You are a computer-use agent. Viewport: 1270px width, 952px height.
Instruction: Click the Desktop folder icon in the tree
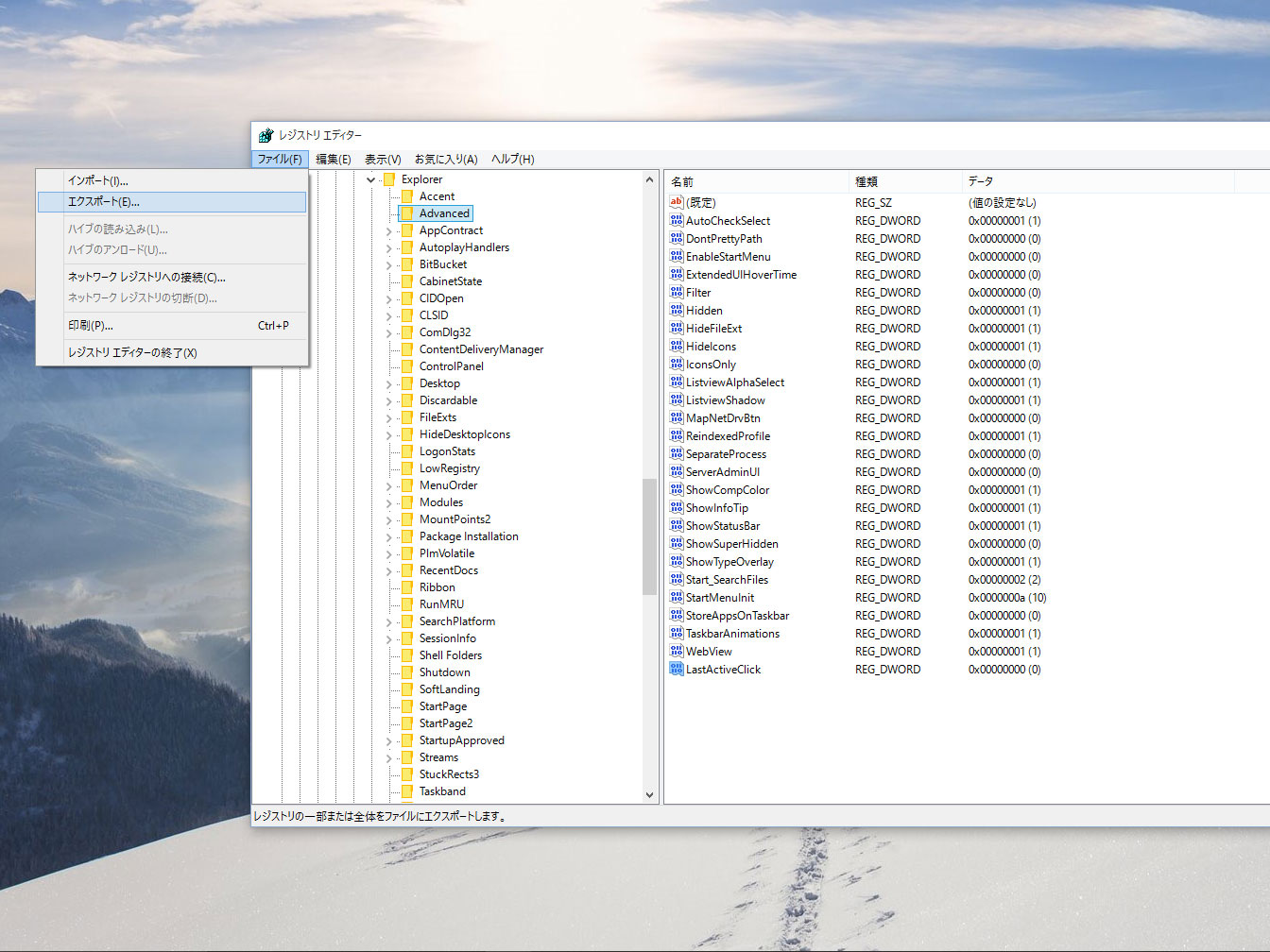(x=405, y=382)
